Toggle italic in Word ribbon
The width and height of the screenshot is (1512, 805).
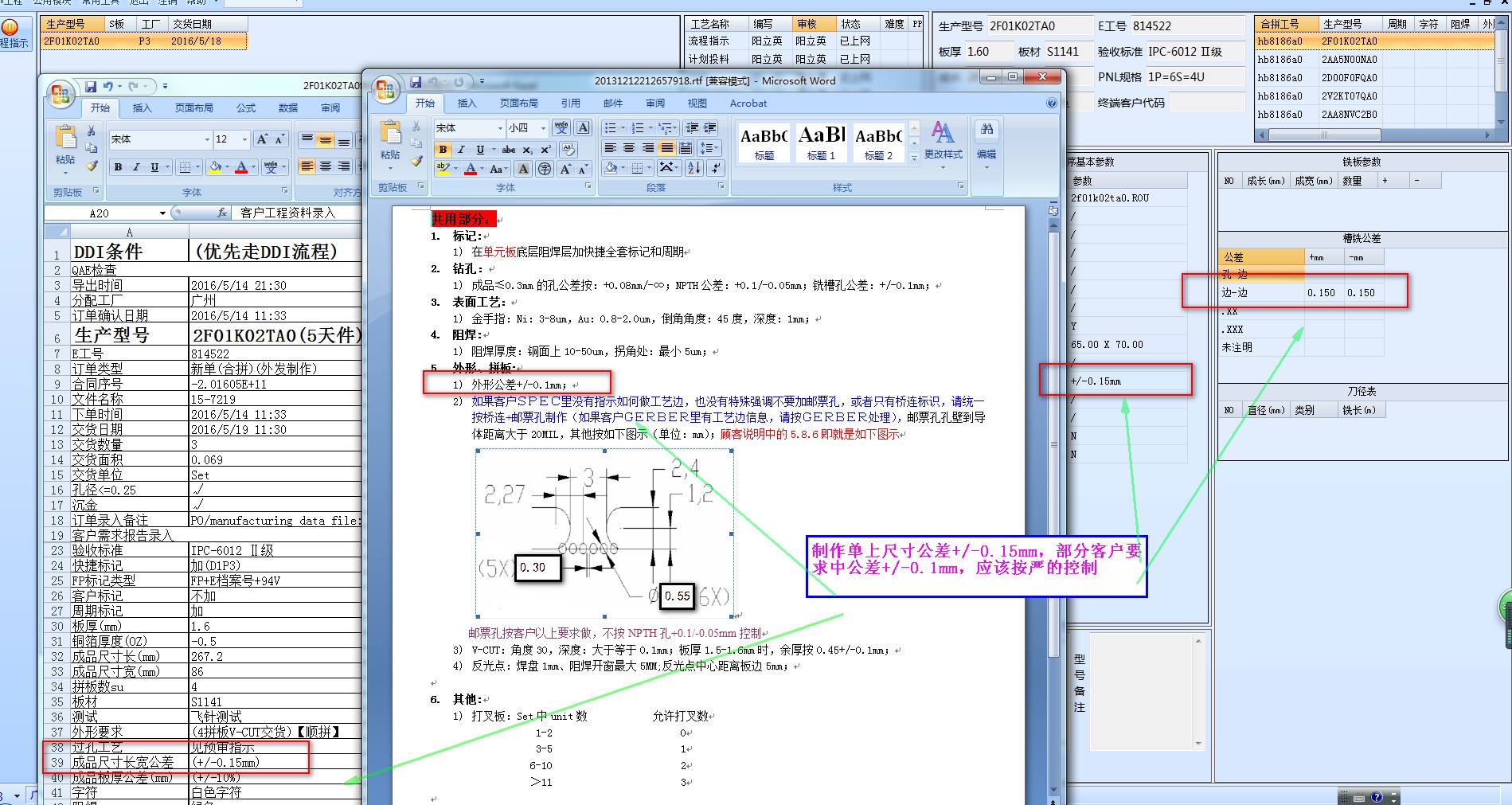(461, 149)
